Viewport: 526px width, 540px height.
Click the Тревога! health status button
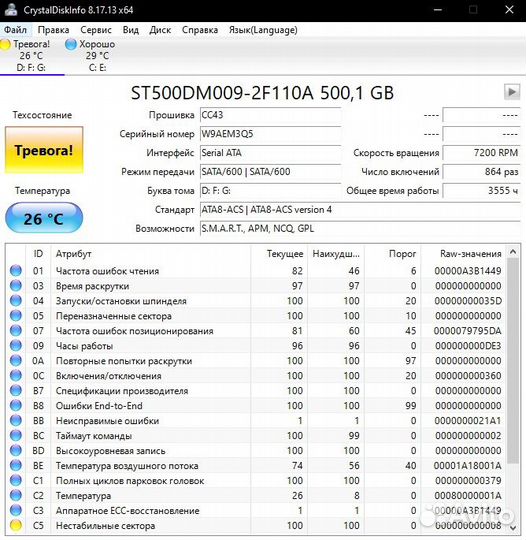tap(44, 150)
